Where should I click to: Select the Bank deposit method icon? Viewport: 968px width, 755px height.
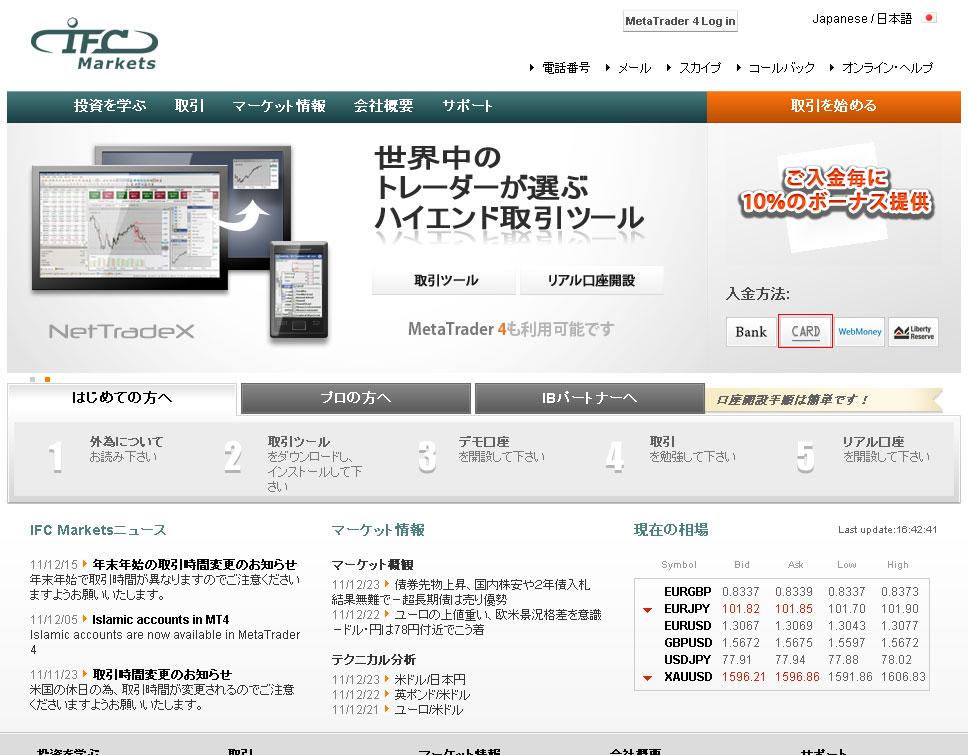[751, 332]
